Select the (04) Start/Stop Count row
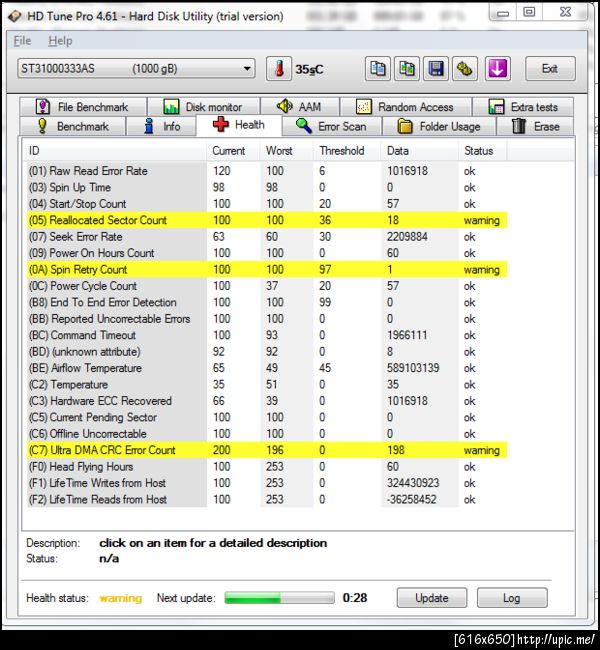The height and width of the screenshot is (650, 600). point(267,204)
